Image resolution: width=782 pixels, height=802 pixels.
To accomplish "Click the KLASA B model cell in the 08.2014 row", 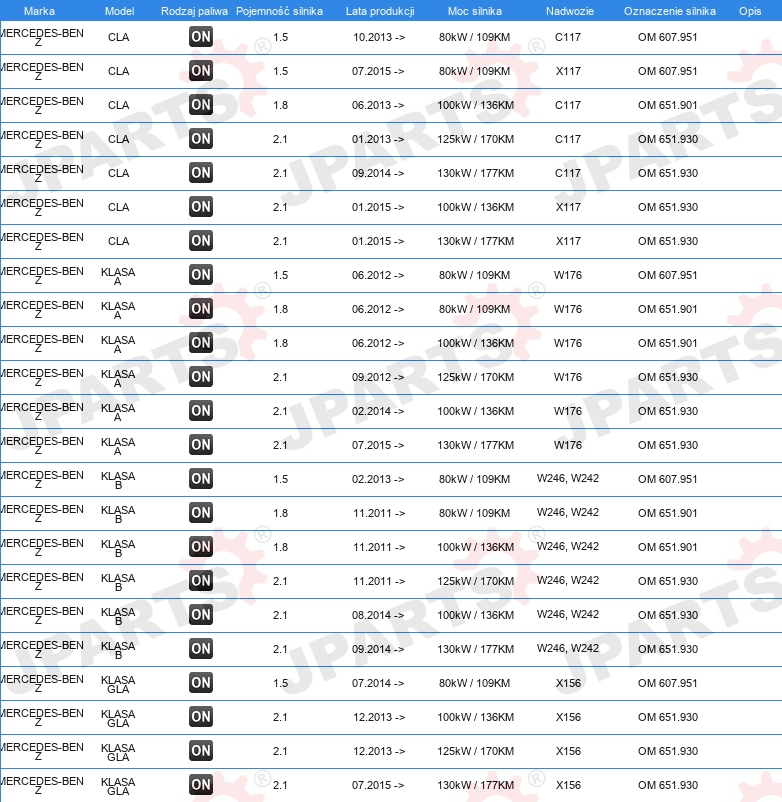I will tap(118, 616).
